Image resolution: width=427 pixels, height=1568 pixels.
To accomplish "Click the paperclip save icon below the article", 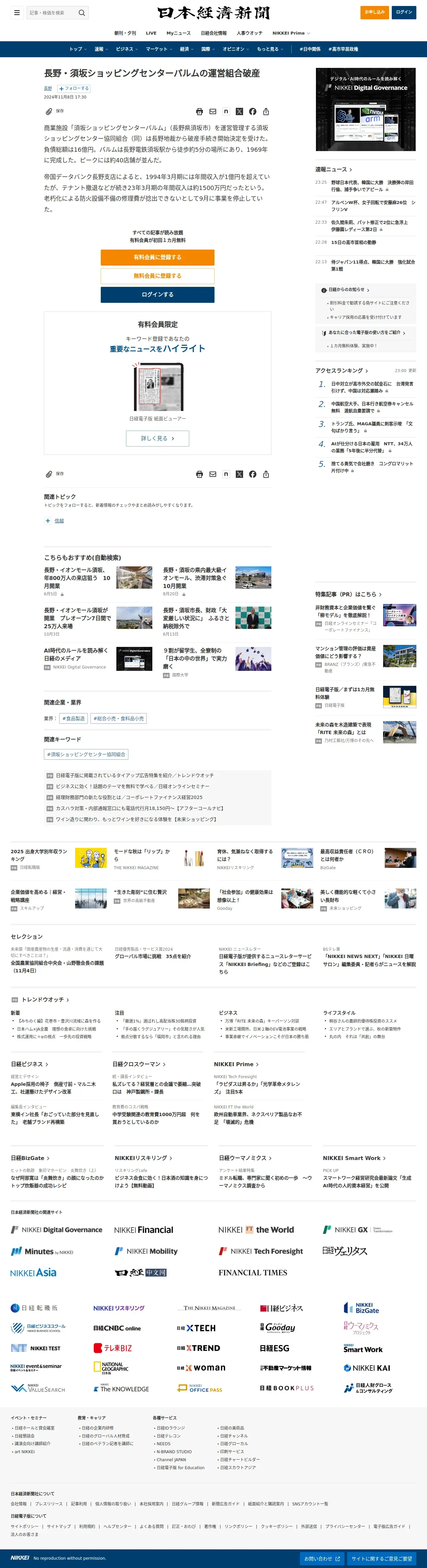I will [49, 474].
